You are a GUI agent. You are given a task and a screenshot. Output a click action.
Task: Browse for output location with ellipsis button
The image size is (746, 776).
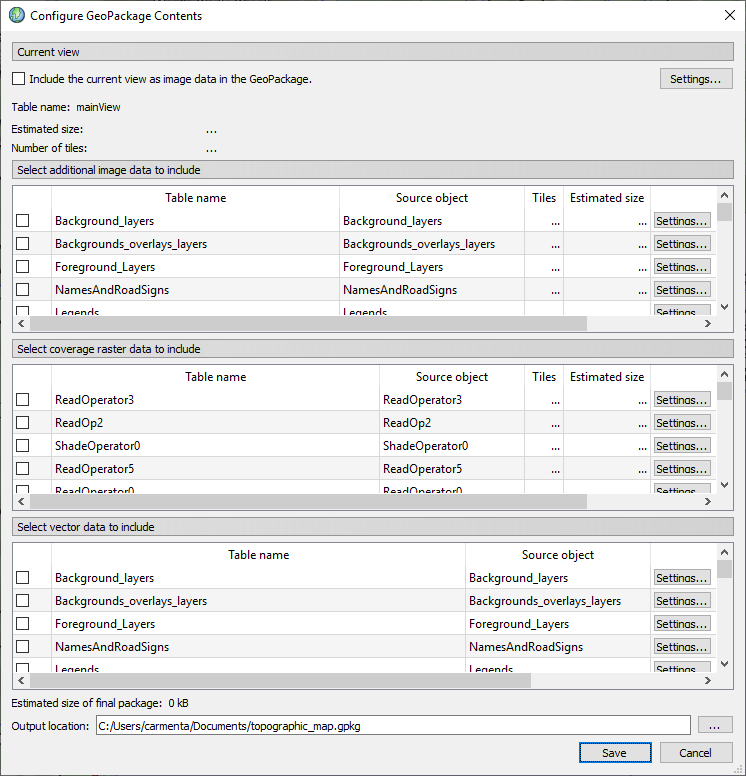pyautogui.click(x=715, y=726)
